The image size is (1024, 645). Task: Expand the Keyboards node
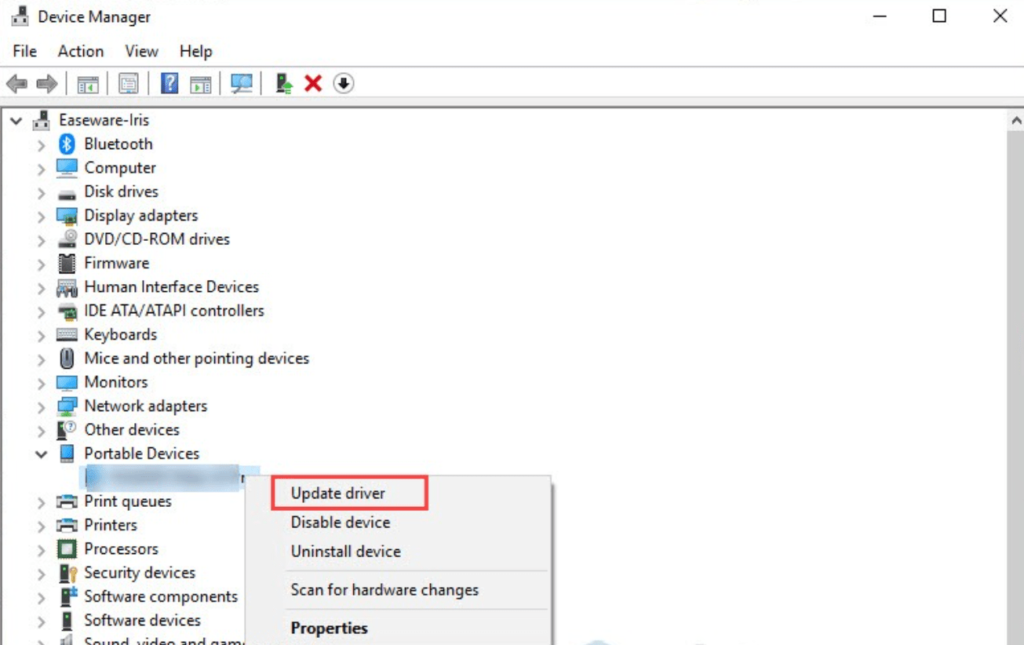click(41, 336)
